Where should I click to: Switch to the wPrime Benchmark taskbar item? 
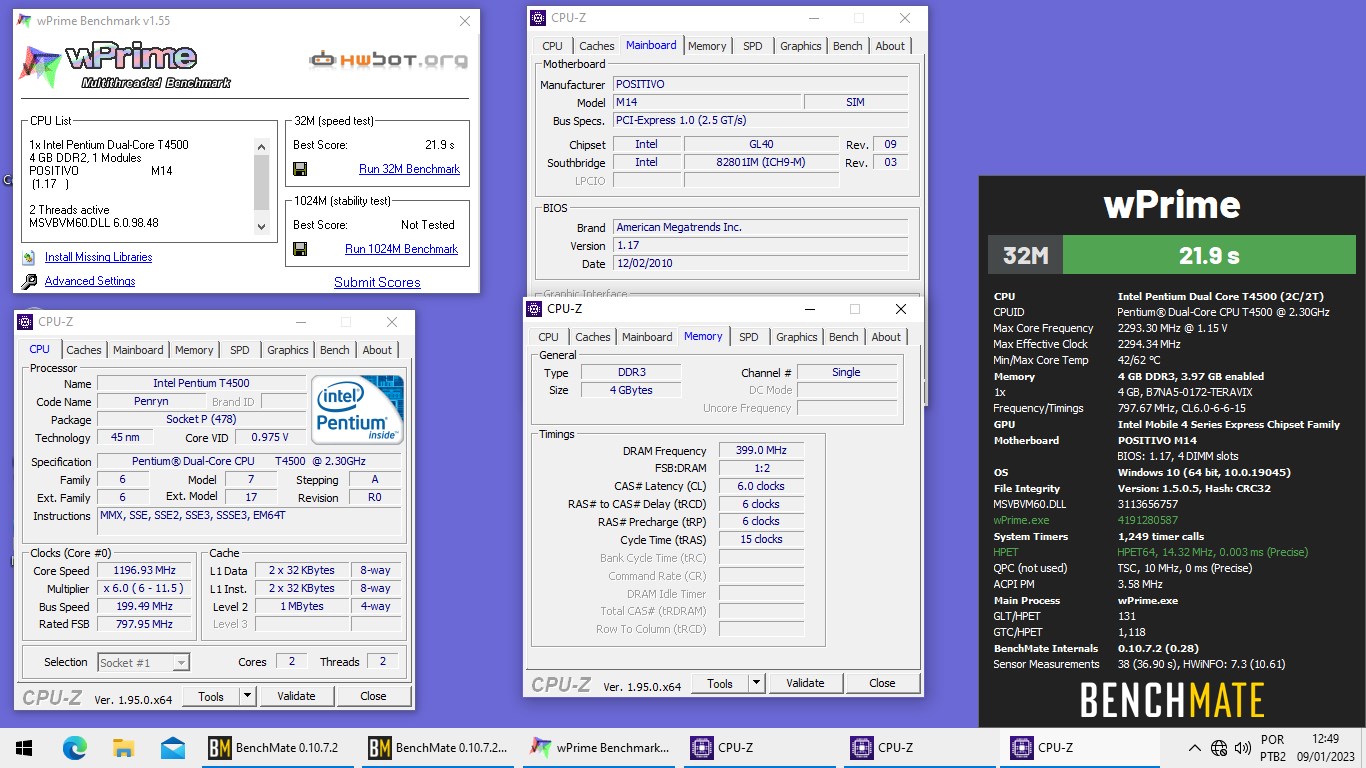[600, 747]
